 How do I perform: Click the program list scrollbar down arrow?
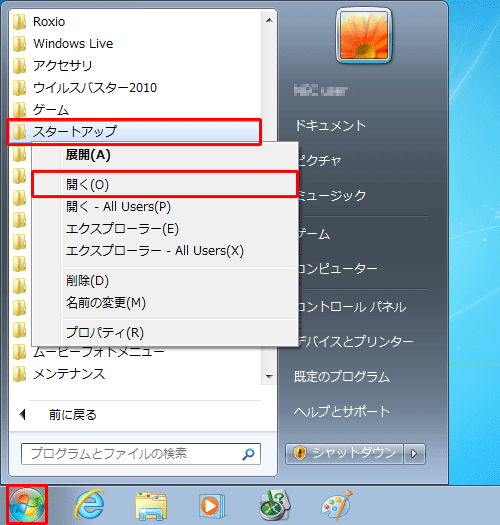269,377
